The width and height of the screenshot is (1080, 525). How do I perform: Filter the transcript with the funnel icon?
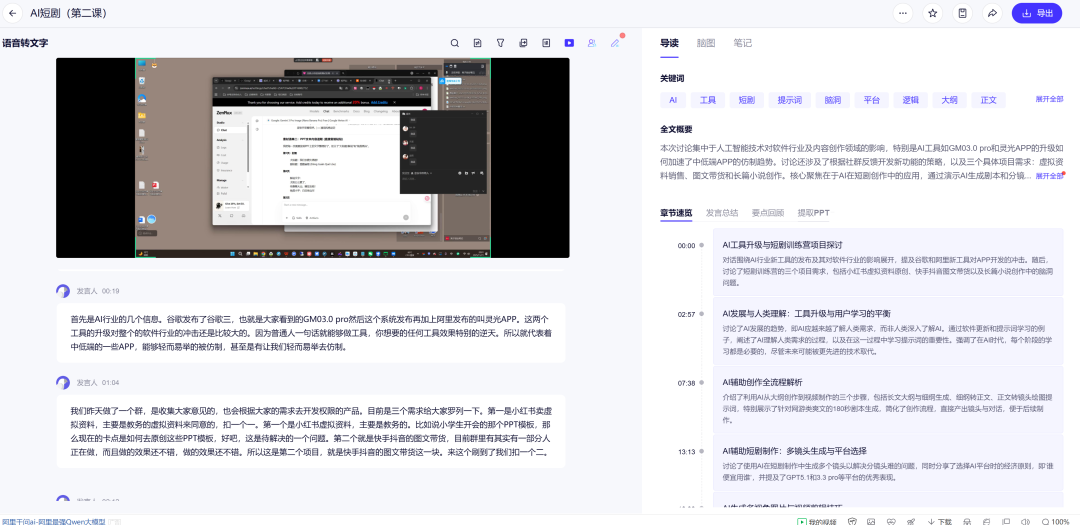point(501,43)
